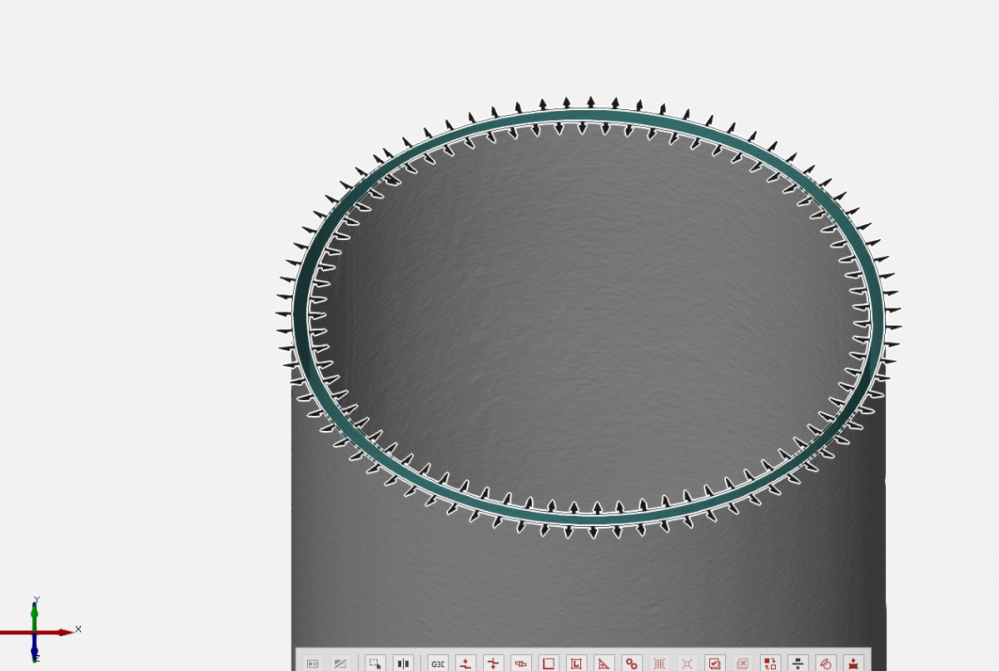
Task: Click the diagonal hatch toolbar icon
Action: (x=342, y=660)
